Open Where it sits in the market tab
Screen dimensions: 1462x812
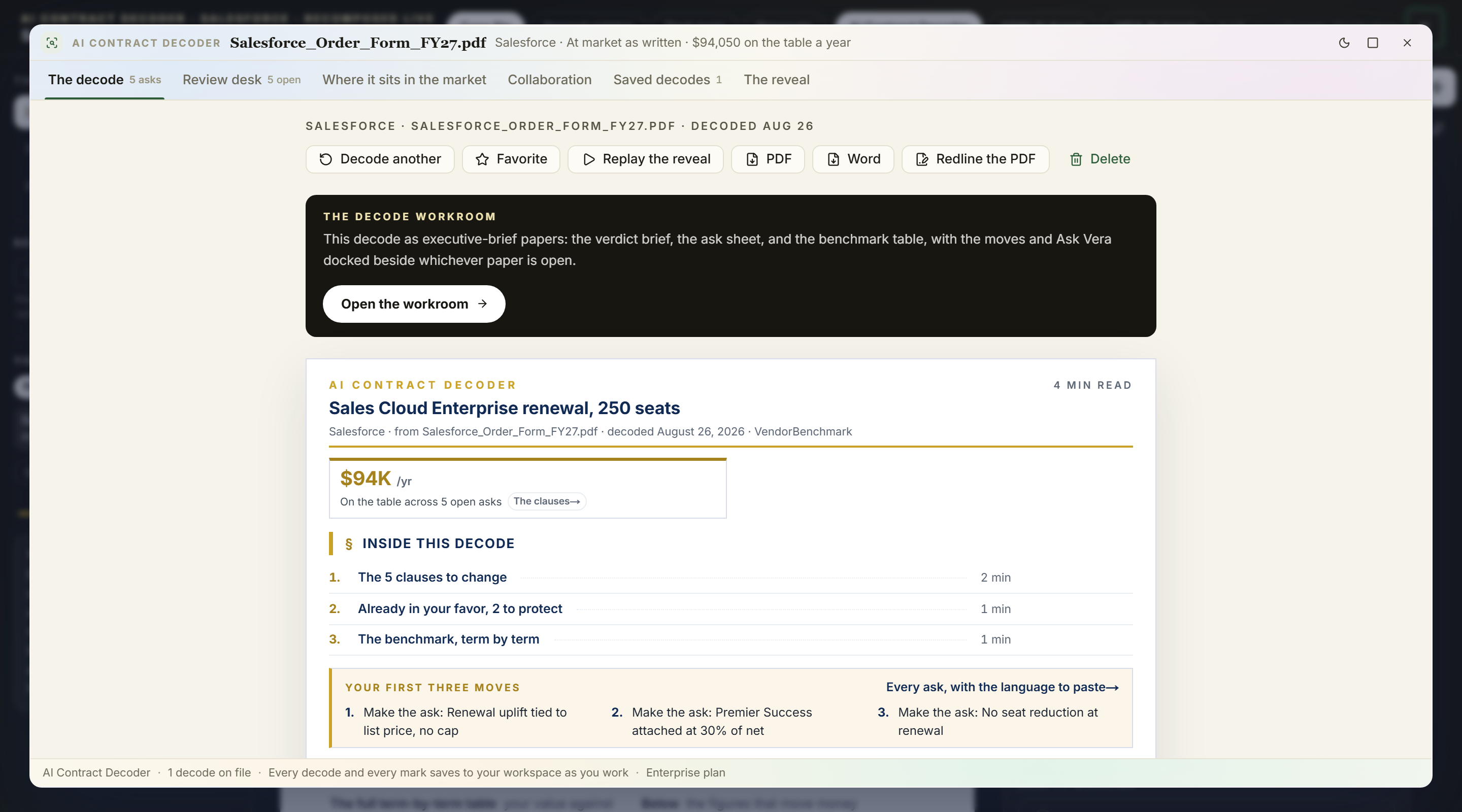coord(404,80)
